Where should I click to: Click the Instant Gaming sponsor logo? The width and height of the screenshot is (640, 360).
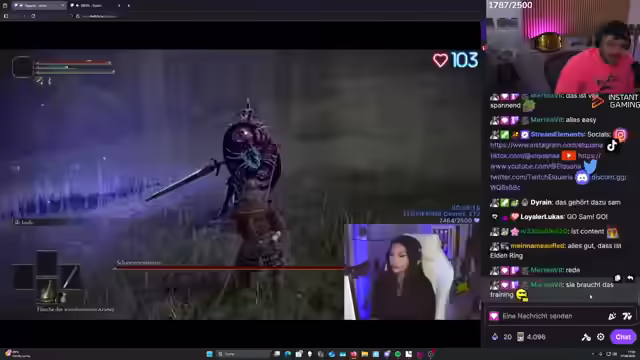pyautogui.click(x=615, y=101)
